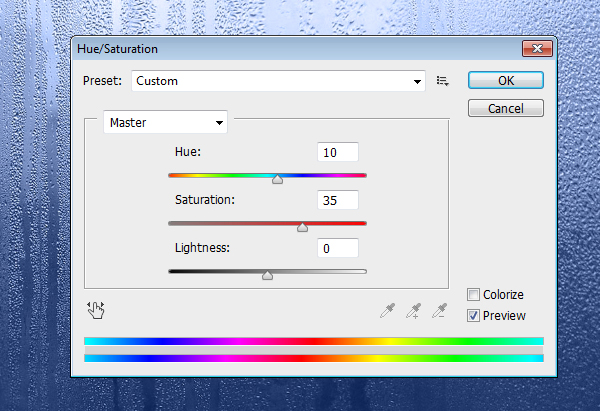Click the Saturation value field
Viewport: 600px width, 411px height.
pos(337,200)
